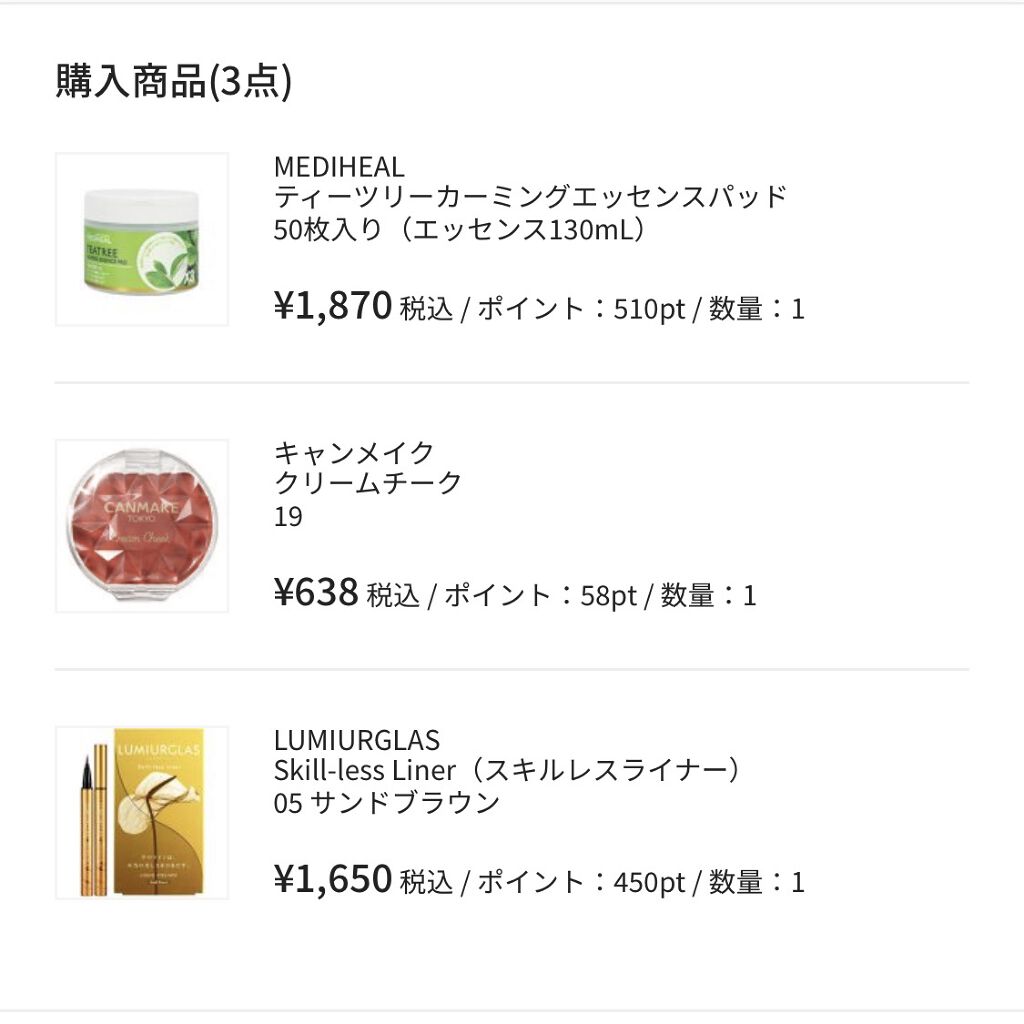The height and width of the screenshot is (1024, 1024).
Task: Click the ¥638 price
Action: click(316, 593)
